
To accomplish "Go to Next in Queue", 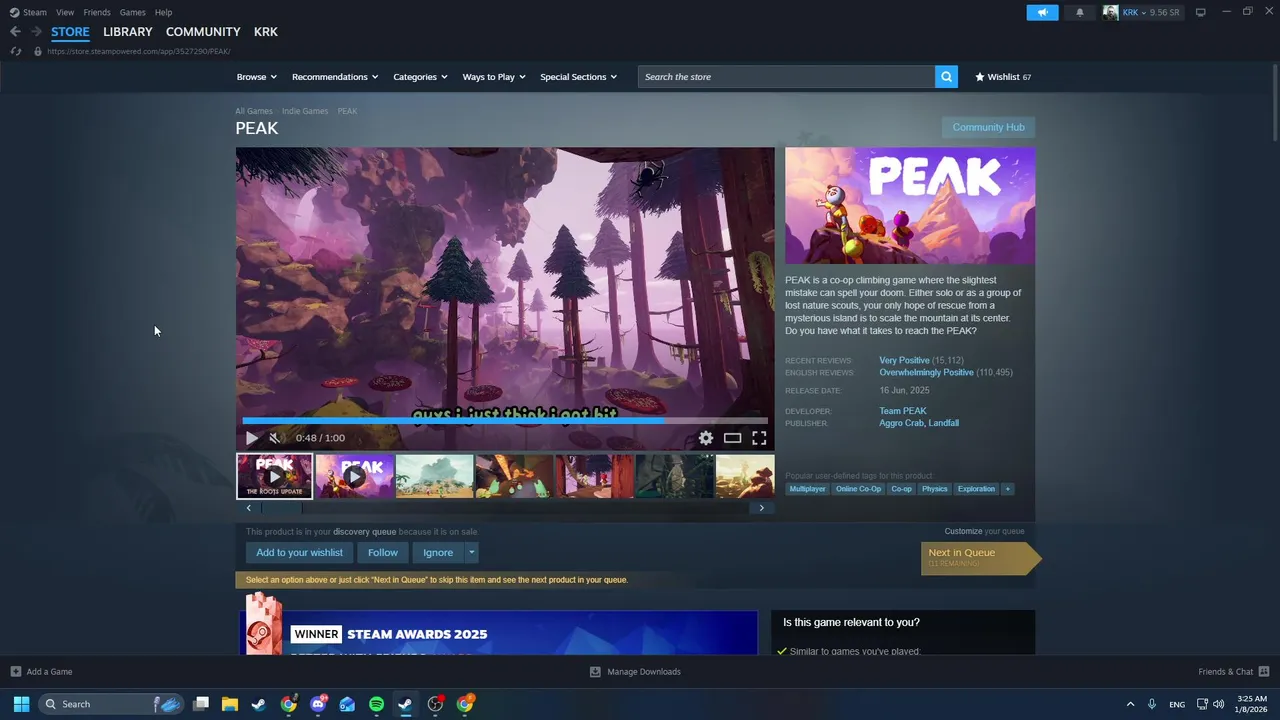I will click(979, 557).
